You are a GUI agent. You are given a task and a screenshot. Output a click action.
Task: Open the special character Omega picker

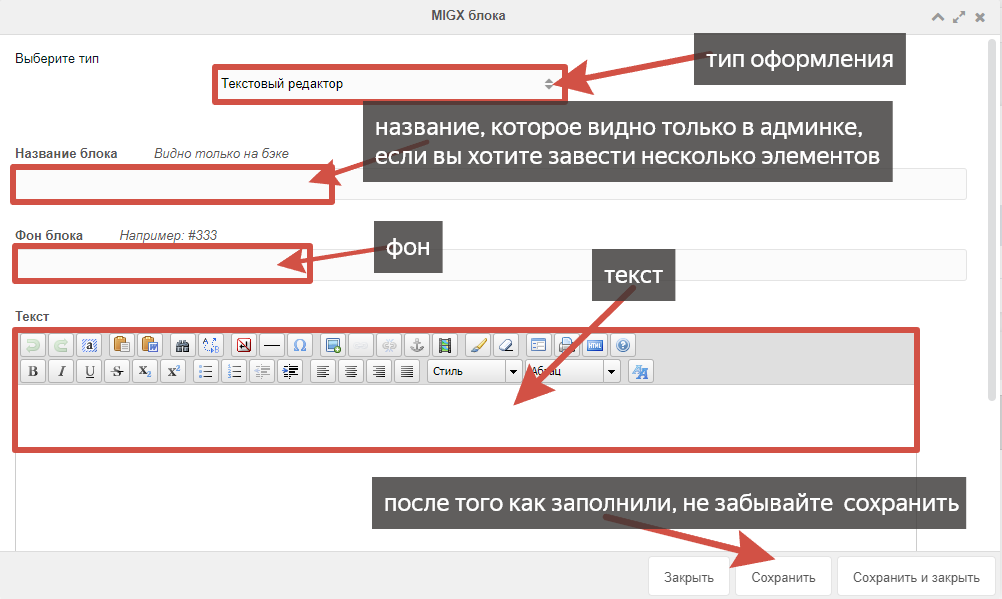point(300,345)
